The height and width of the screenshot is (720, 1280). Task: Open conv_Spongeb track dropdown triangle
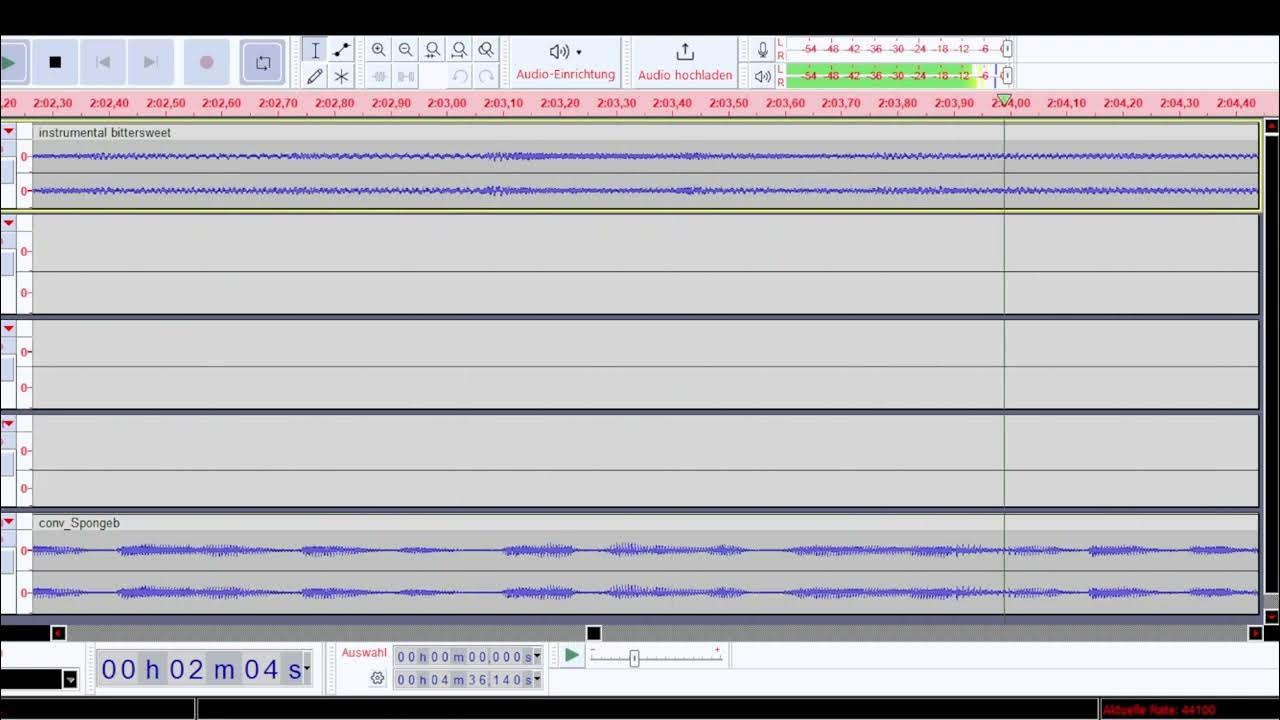click(x=8, y=522)
